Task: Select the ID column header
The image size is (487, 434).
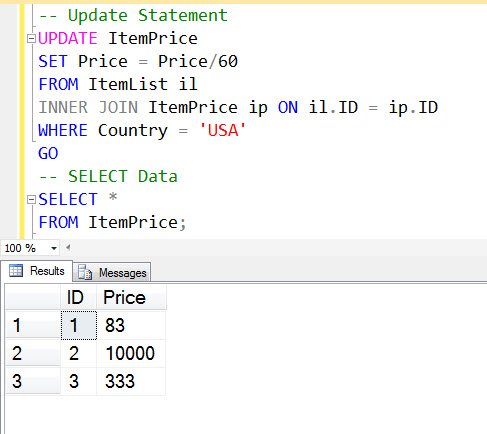Action: [79, 297]
